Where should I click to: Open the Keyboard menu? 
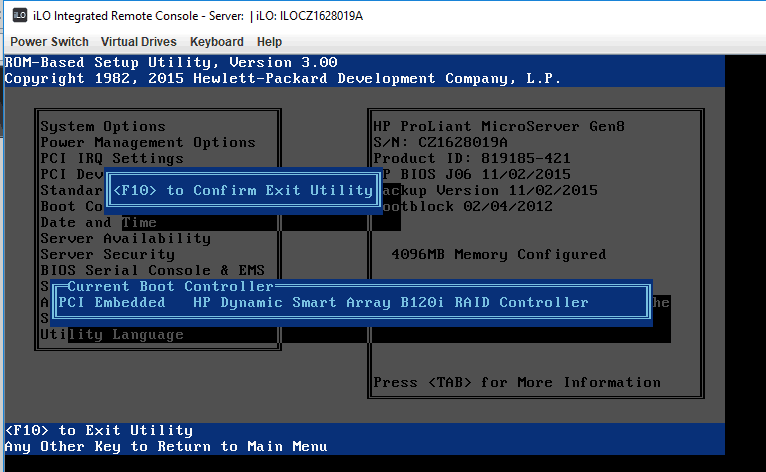coord(216,42)
